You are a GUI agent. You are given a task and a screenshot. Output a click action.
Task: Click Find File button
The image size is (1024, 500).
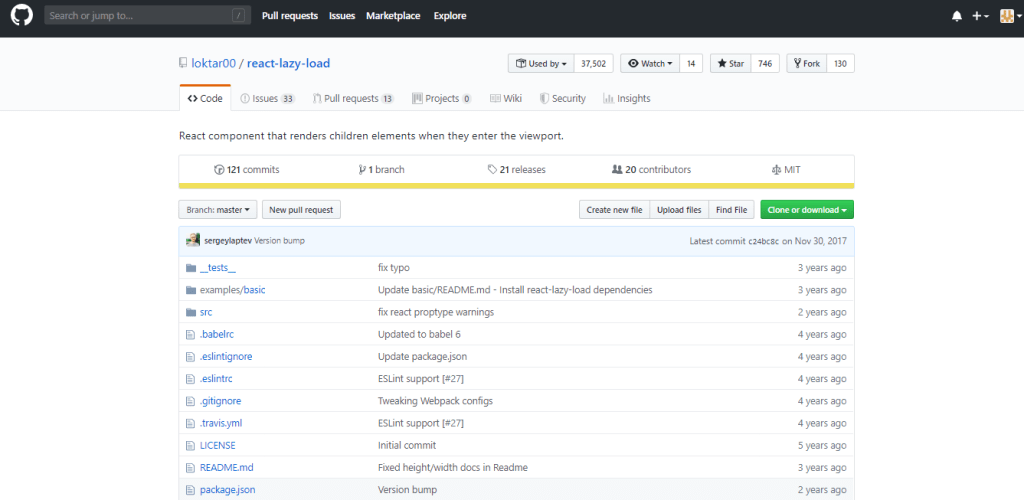click(731, 210)
